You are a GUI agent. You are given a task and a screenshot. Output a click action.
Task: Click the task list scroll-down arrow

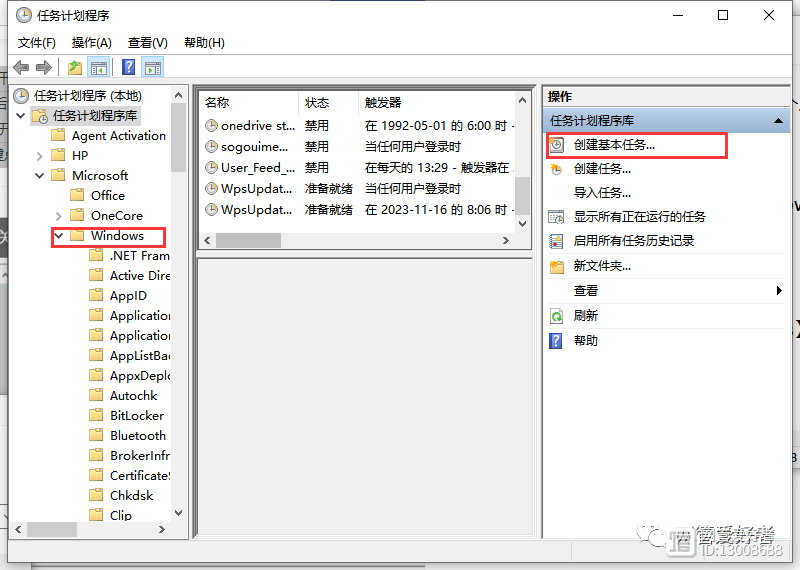pyautogui.click(x=522, y=224)
